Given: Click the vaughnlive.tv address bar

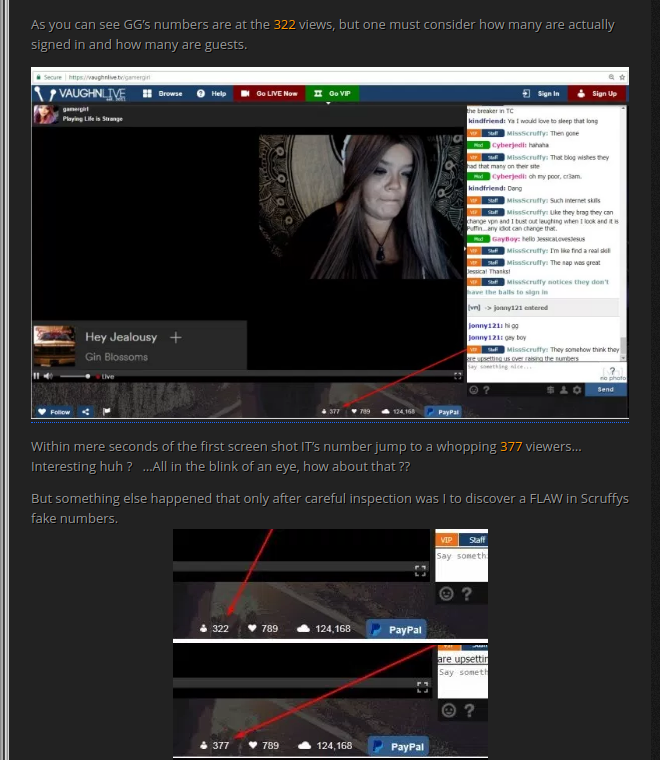Looking at the screenshot, I should 110,77.
